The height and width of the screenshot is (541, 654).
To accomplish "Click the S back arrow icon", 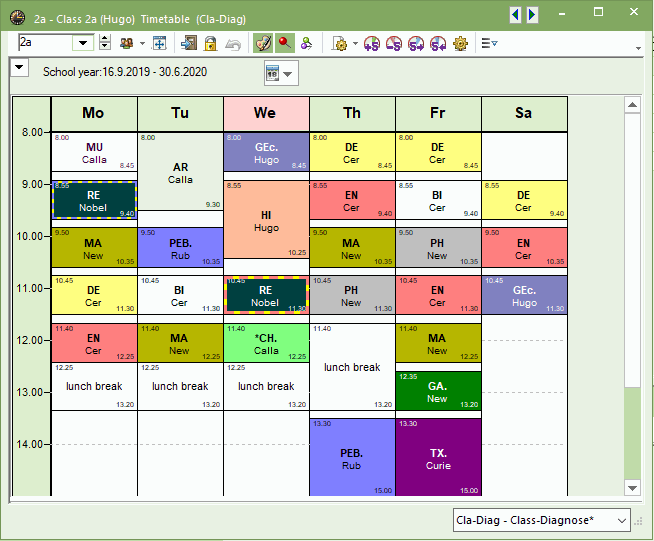I will [438, 43].
